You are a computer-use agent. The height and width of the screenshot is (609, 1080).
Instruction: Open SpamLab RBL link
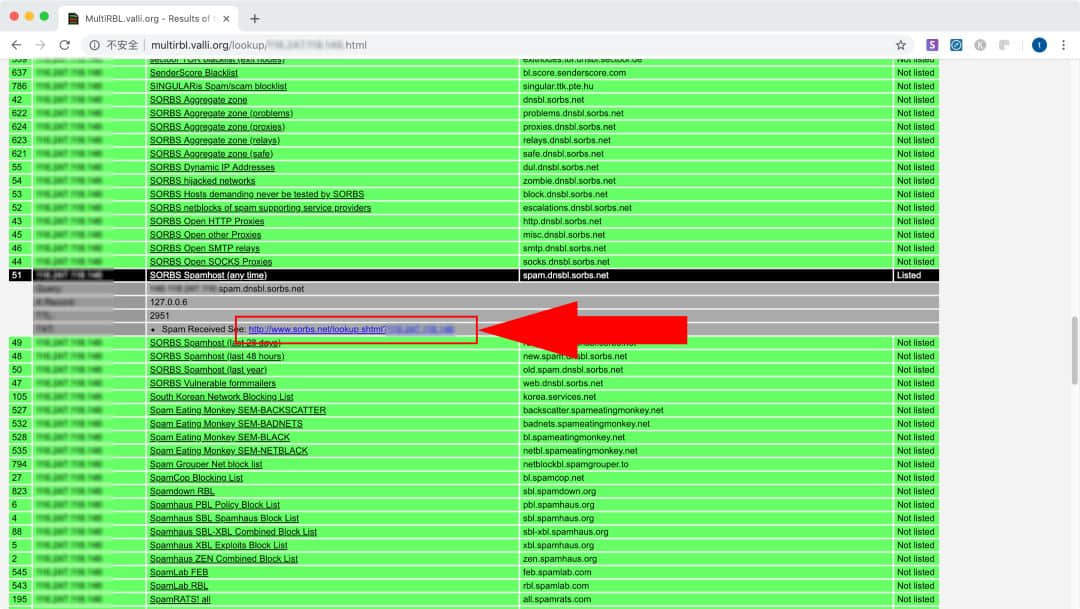point(178,586)
